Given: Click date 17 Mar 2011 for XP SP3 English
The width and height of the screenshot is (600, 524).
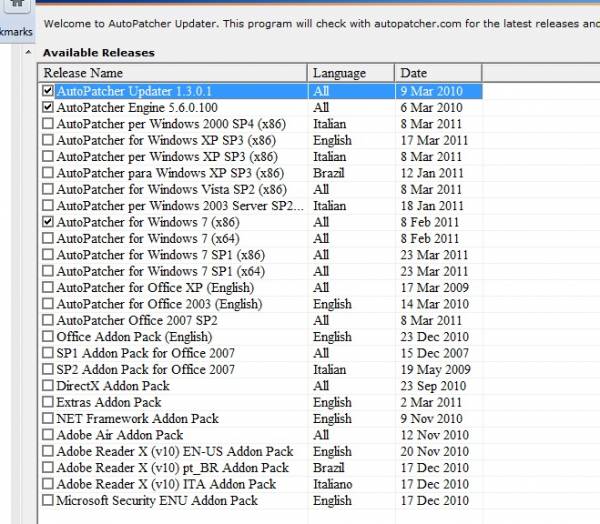Looking at the screenshot, I should [434, 140].
